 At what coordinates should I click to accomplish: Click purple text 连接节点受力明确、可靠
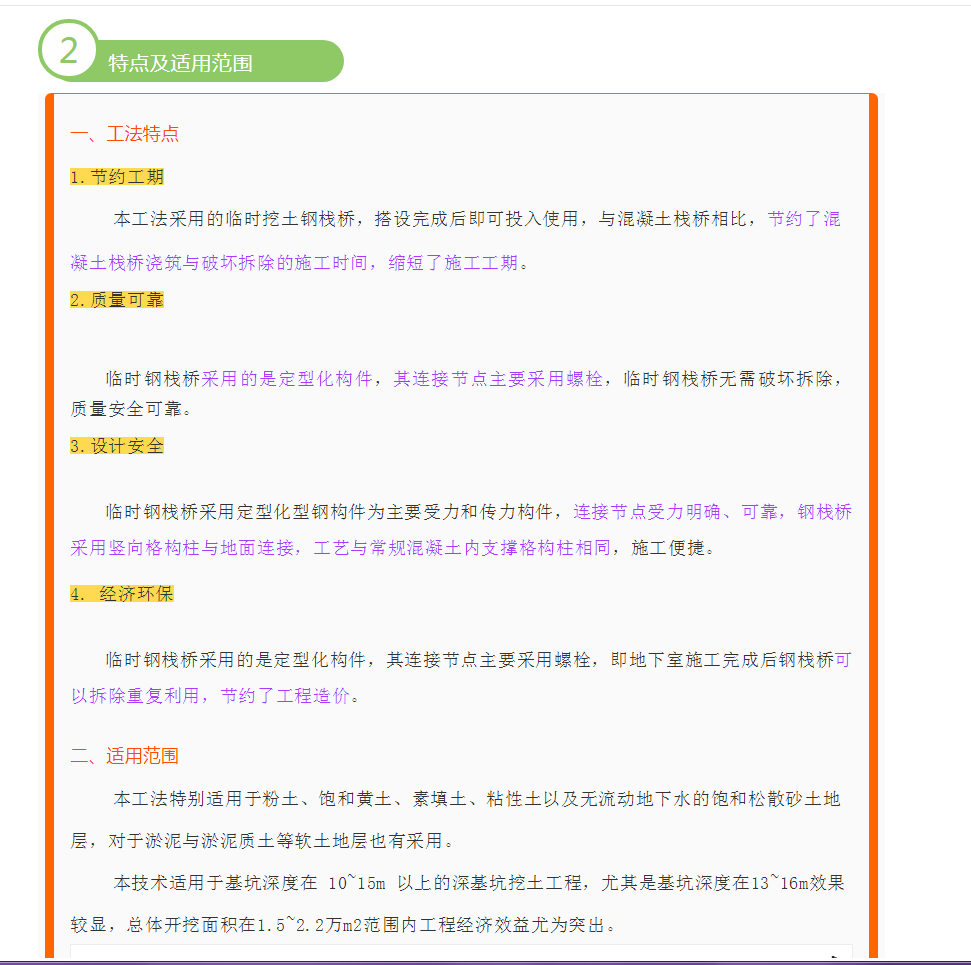pyautogui.click(x=676, y=512)
